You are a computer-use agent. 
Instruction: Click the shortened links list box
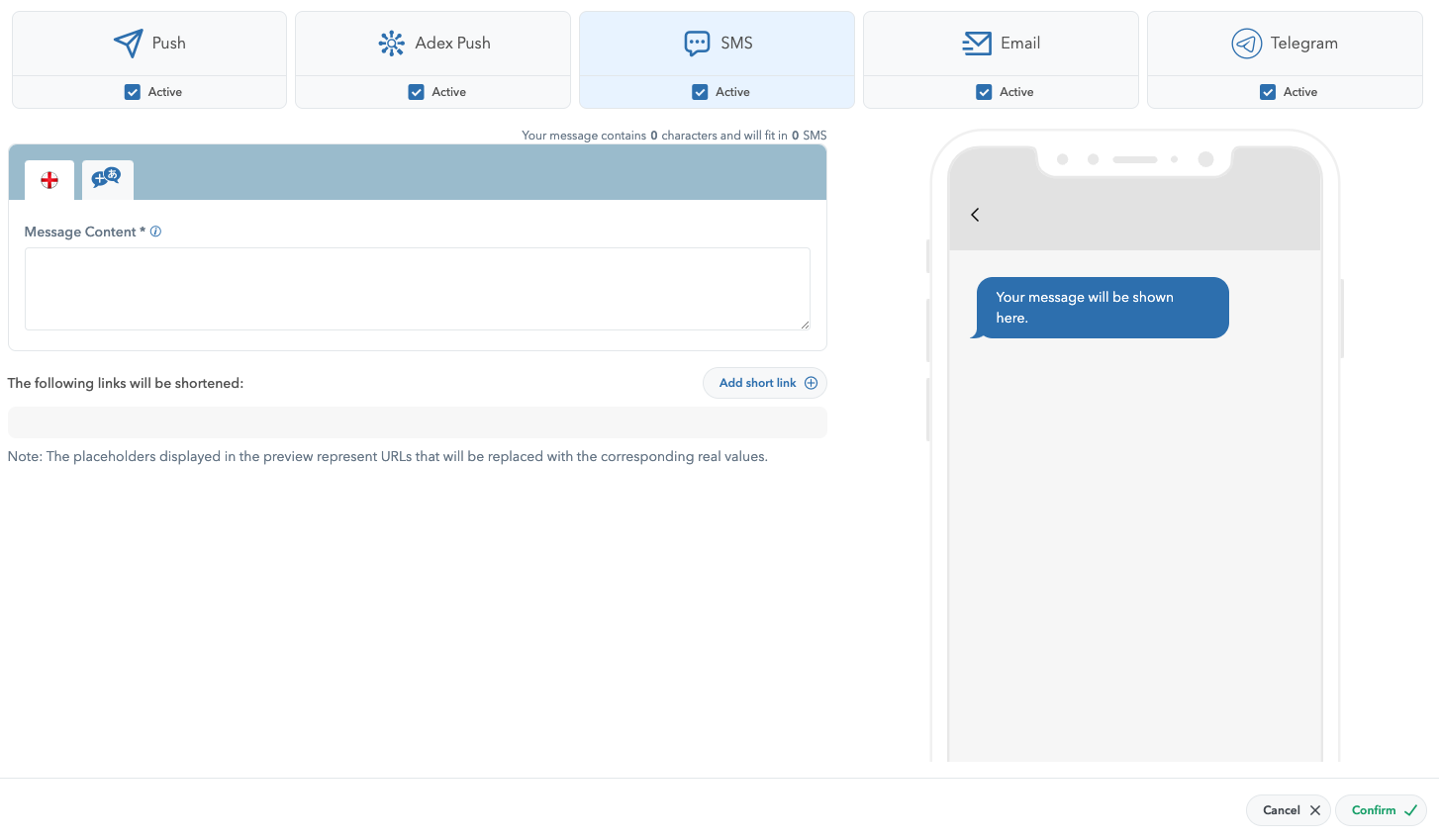click(x=418, y=422)
